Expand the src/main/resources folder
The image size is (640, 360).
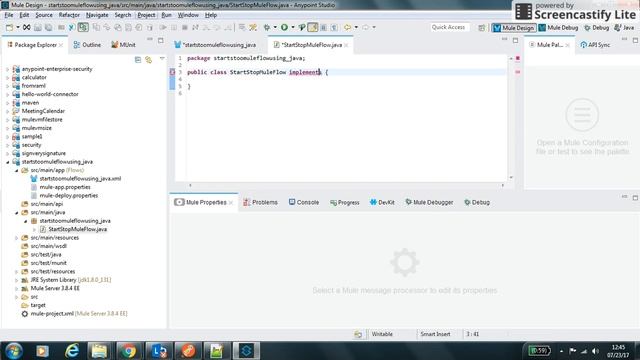(16, 238)
